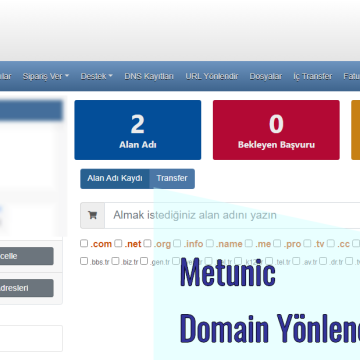The image size is (360, 360).
Task: Open the Destek dropdown menu
Action: tap(97, 76)
